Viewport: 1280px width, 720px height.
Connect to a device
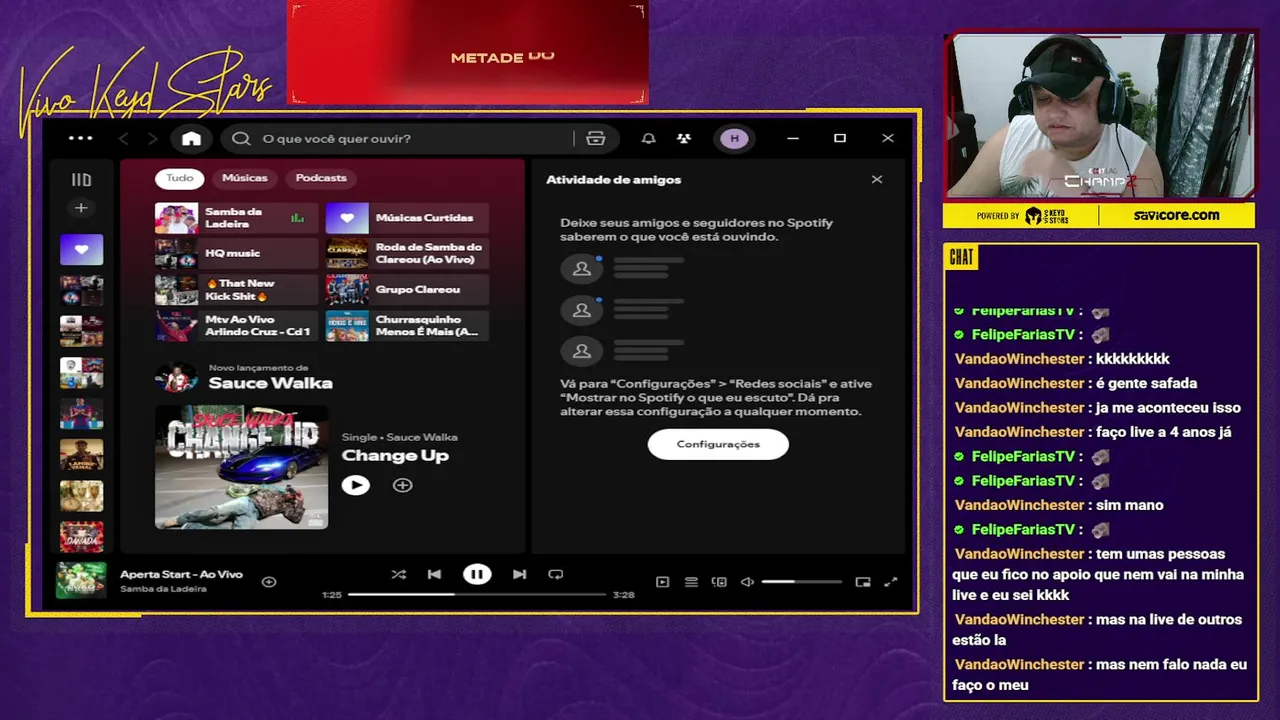click(719, 582)
